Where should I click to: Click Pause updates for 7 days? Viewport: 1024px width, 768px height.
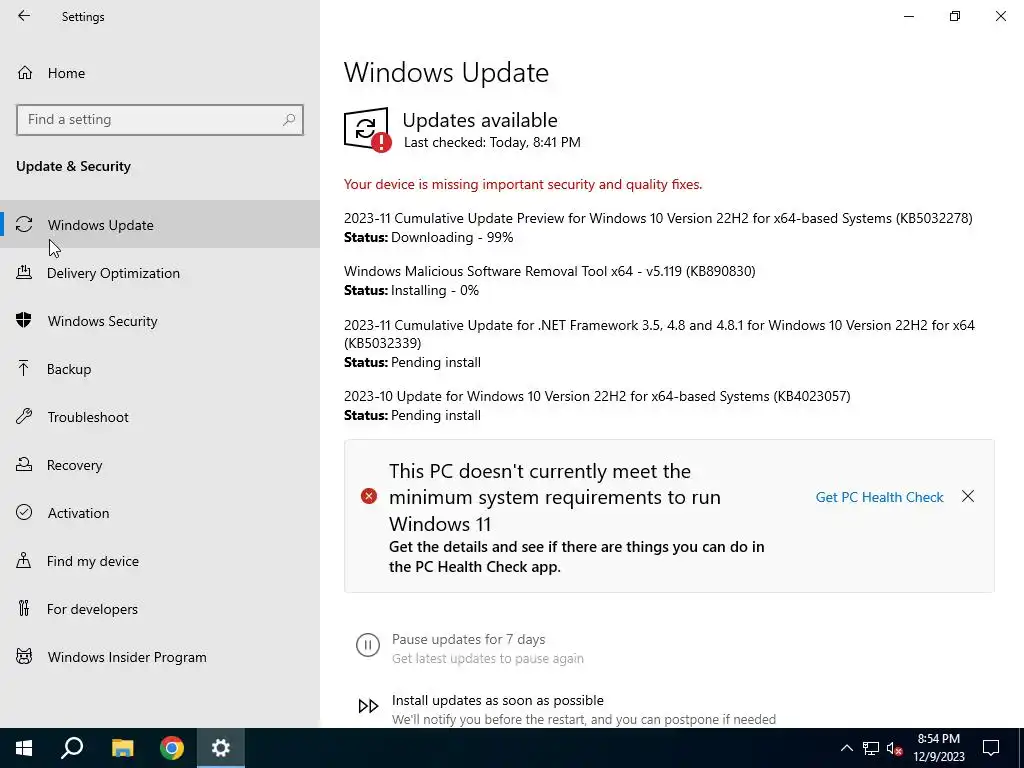[x=468, y=639]
